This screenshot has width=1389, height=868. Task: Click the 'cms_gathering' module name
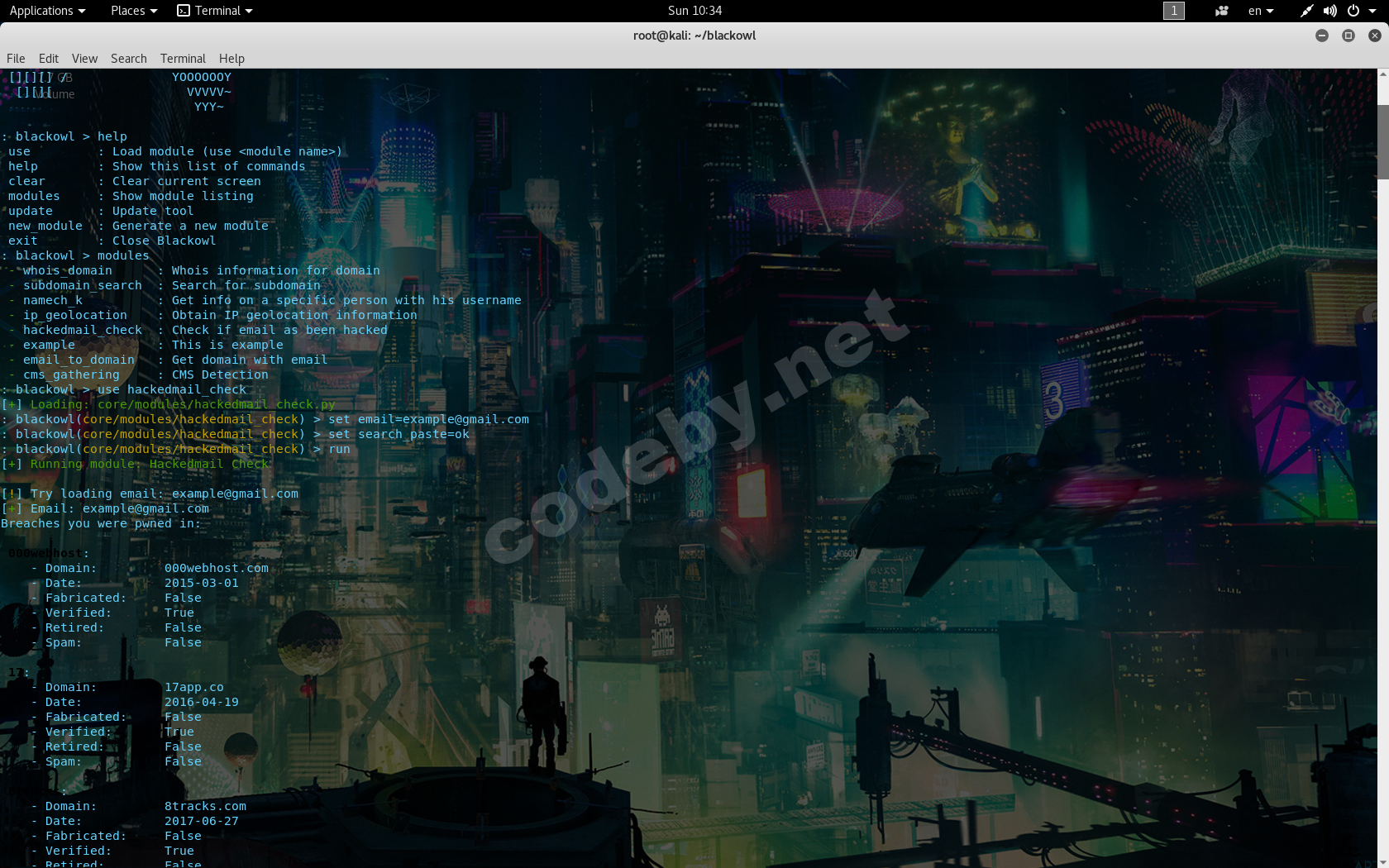click(x=71, y=374)
